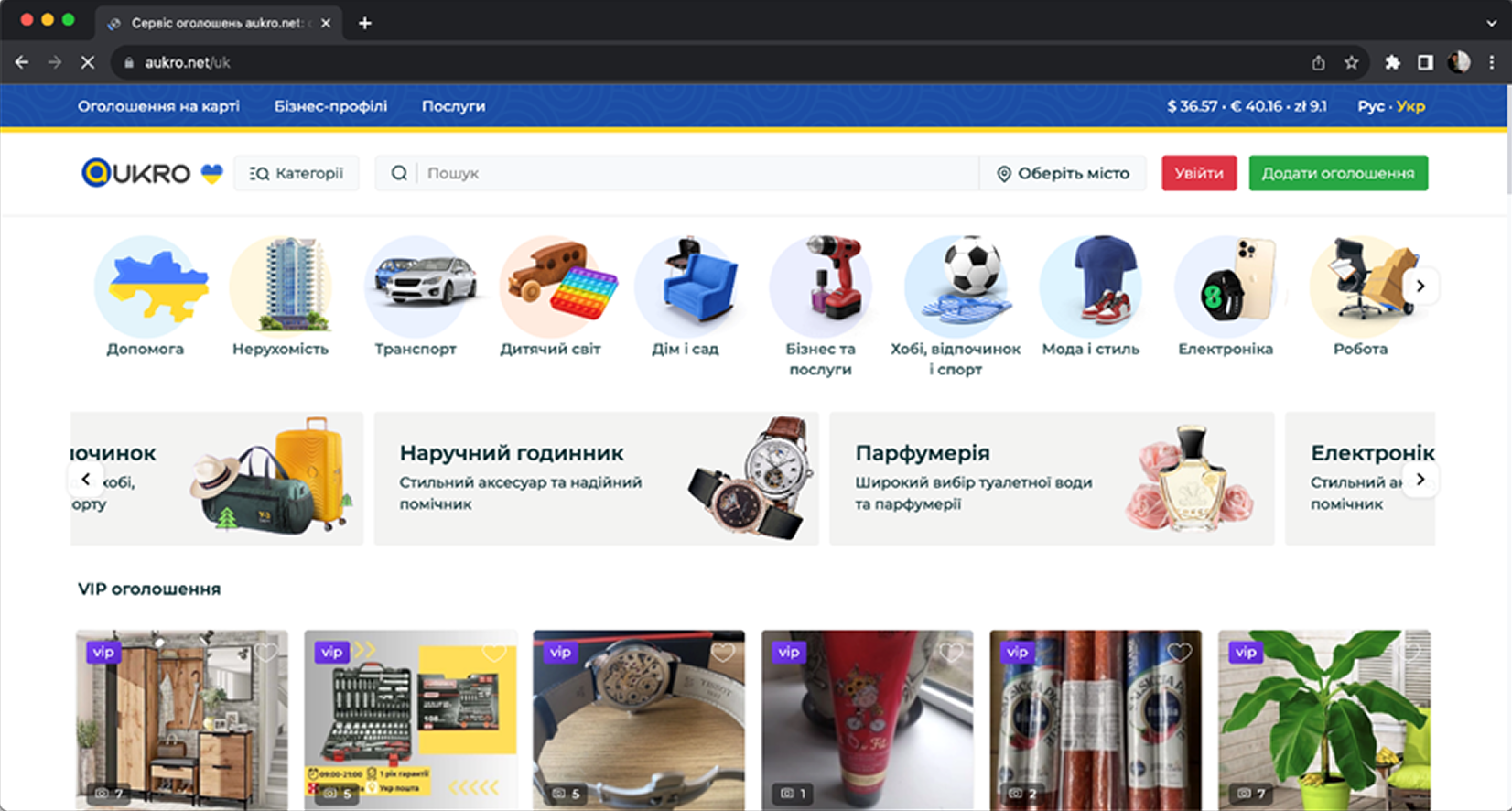This screenshot has width=1512, height=811.
Task: Open the browser extensions puzzle icon
Action: point(1392,62)
